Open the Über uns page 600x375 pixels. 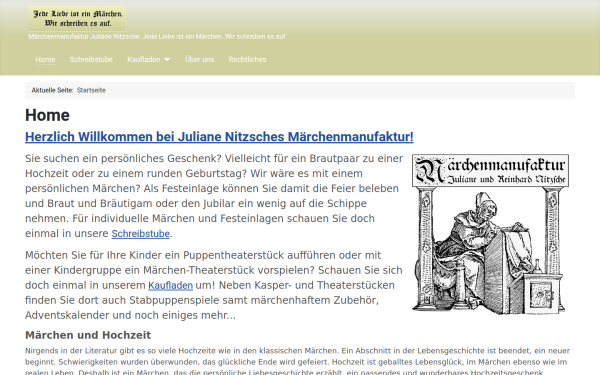click(x=199, y=59)
